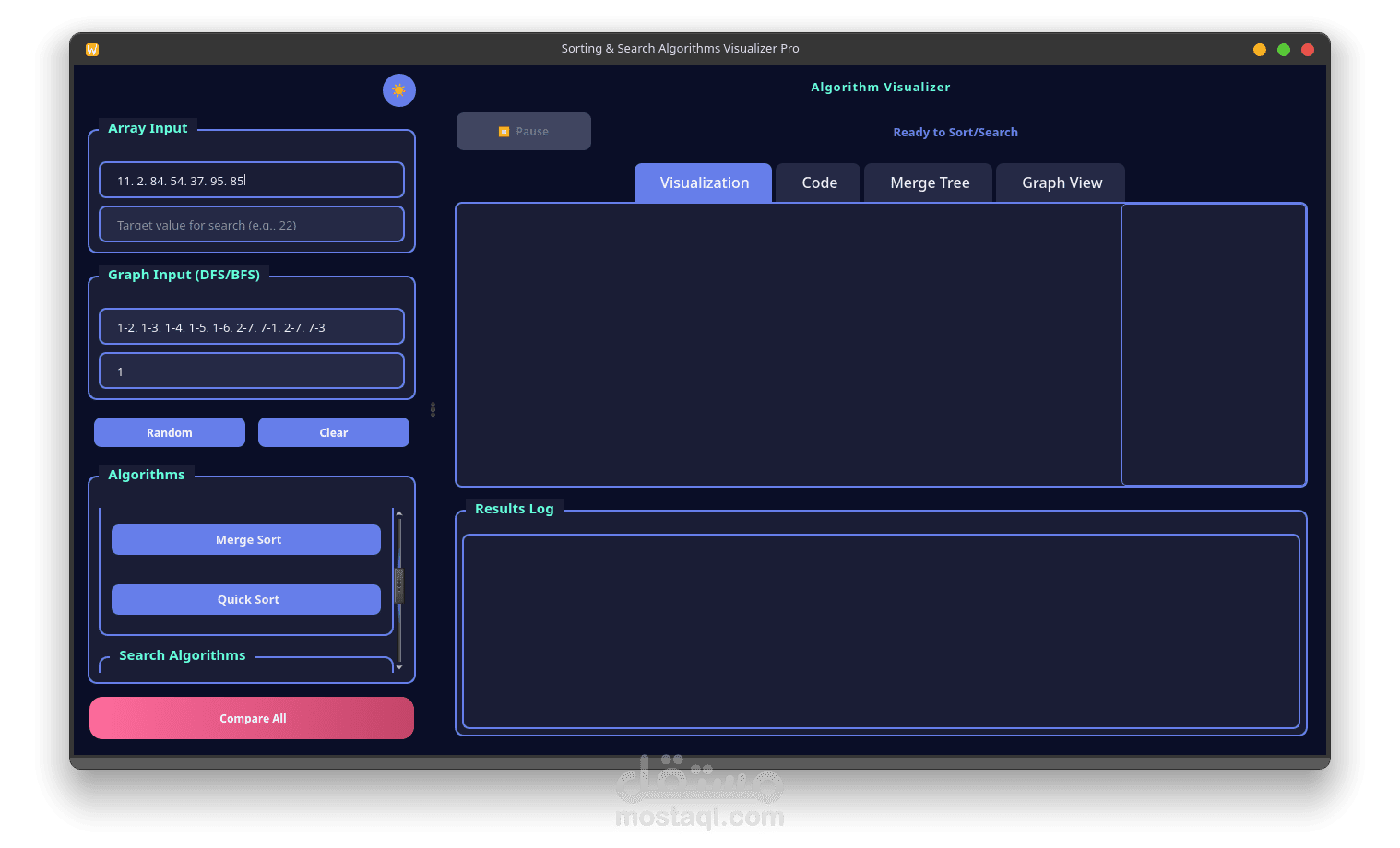Image resolution: width=1400 pixels, height=848 pixels.
Task: Click the 'Results Log' label
Action: [x=515, y=509]
